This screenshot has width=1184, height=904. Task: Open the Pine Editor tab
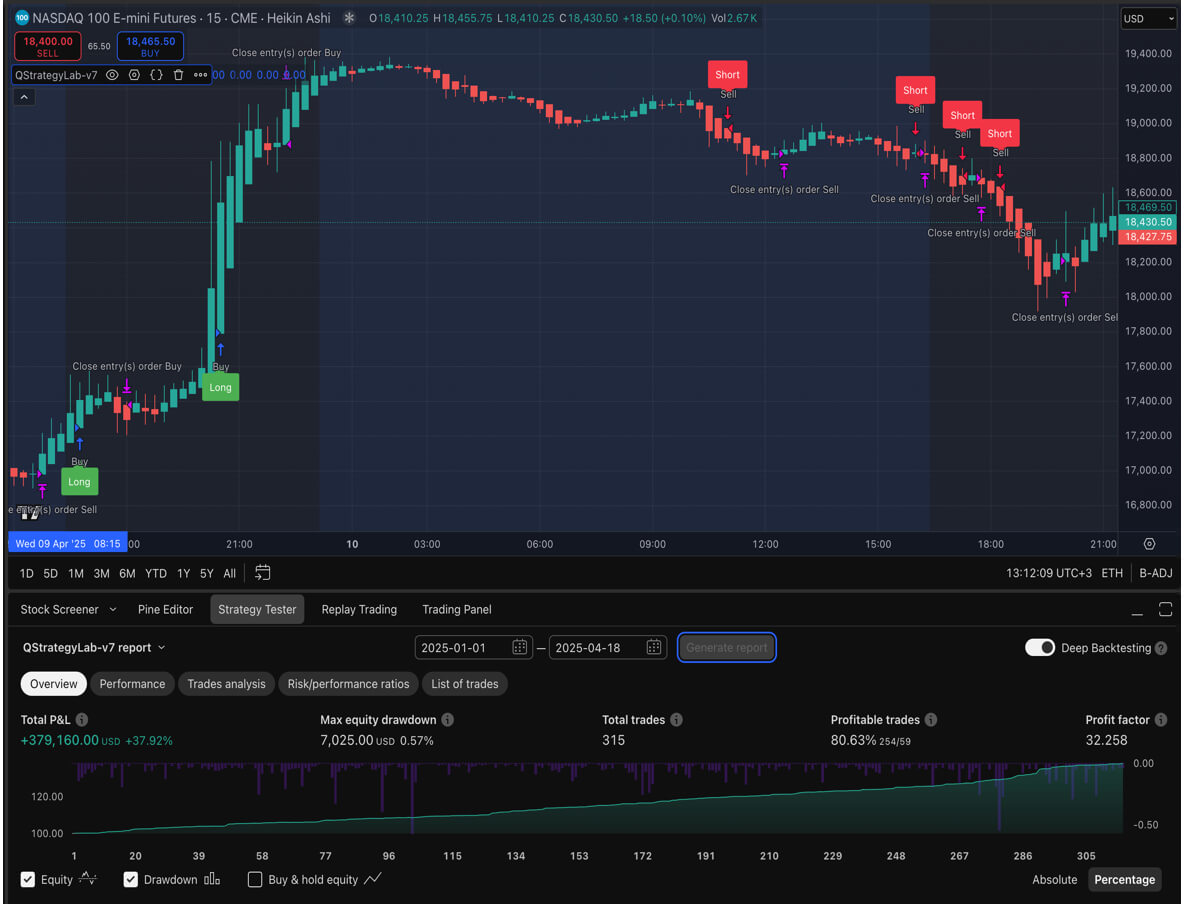(165, 609)
